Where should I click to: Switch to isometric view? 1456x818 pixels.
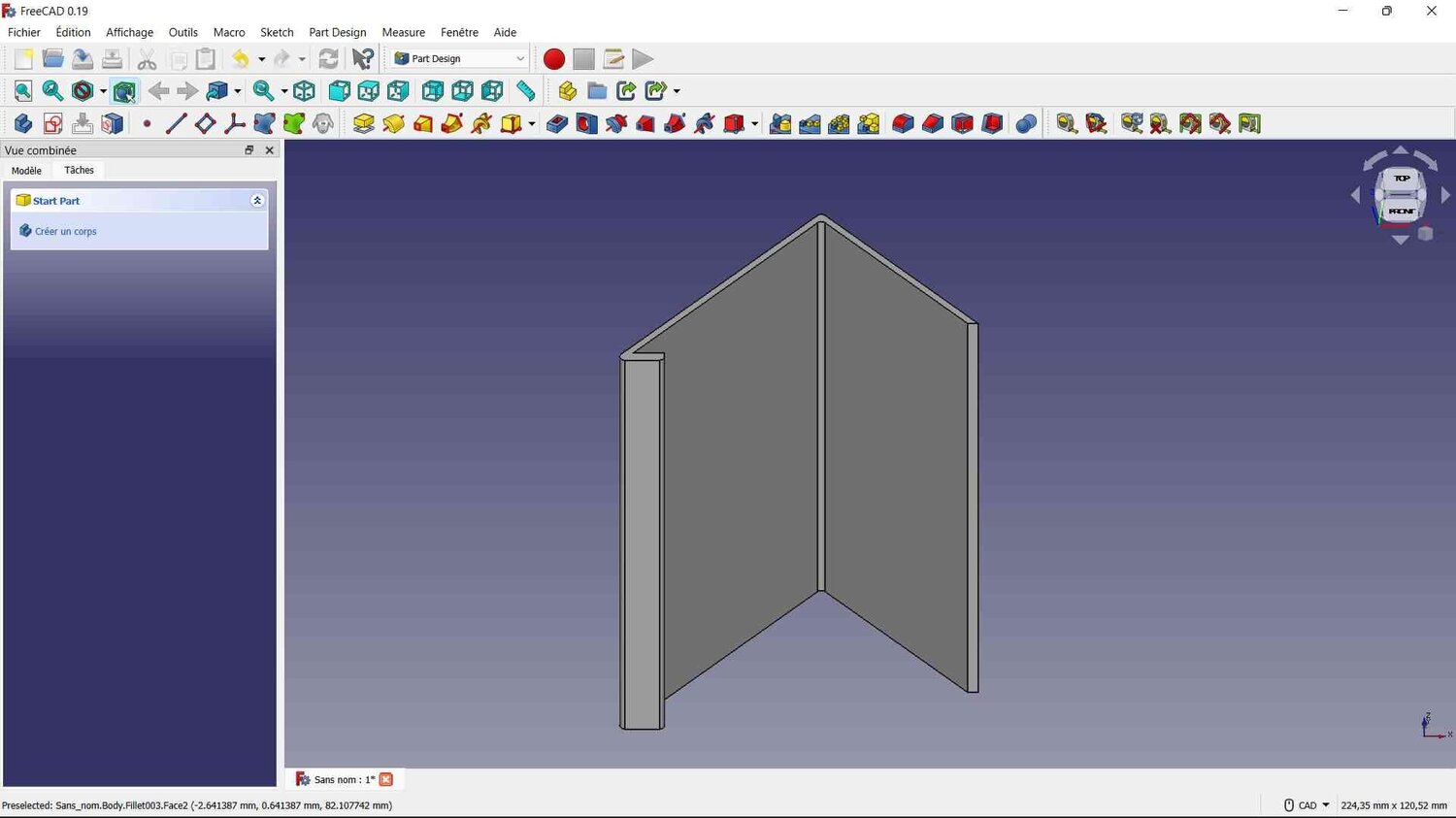(304, 91)
